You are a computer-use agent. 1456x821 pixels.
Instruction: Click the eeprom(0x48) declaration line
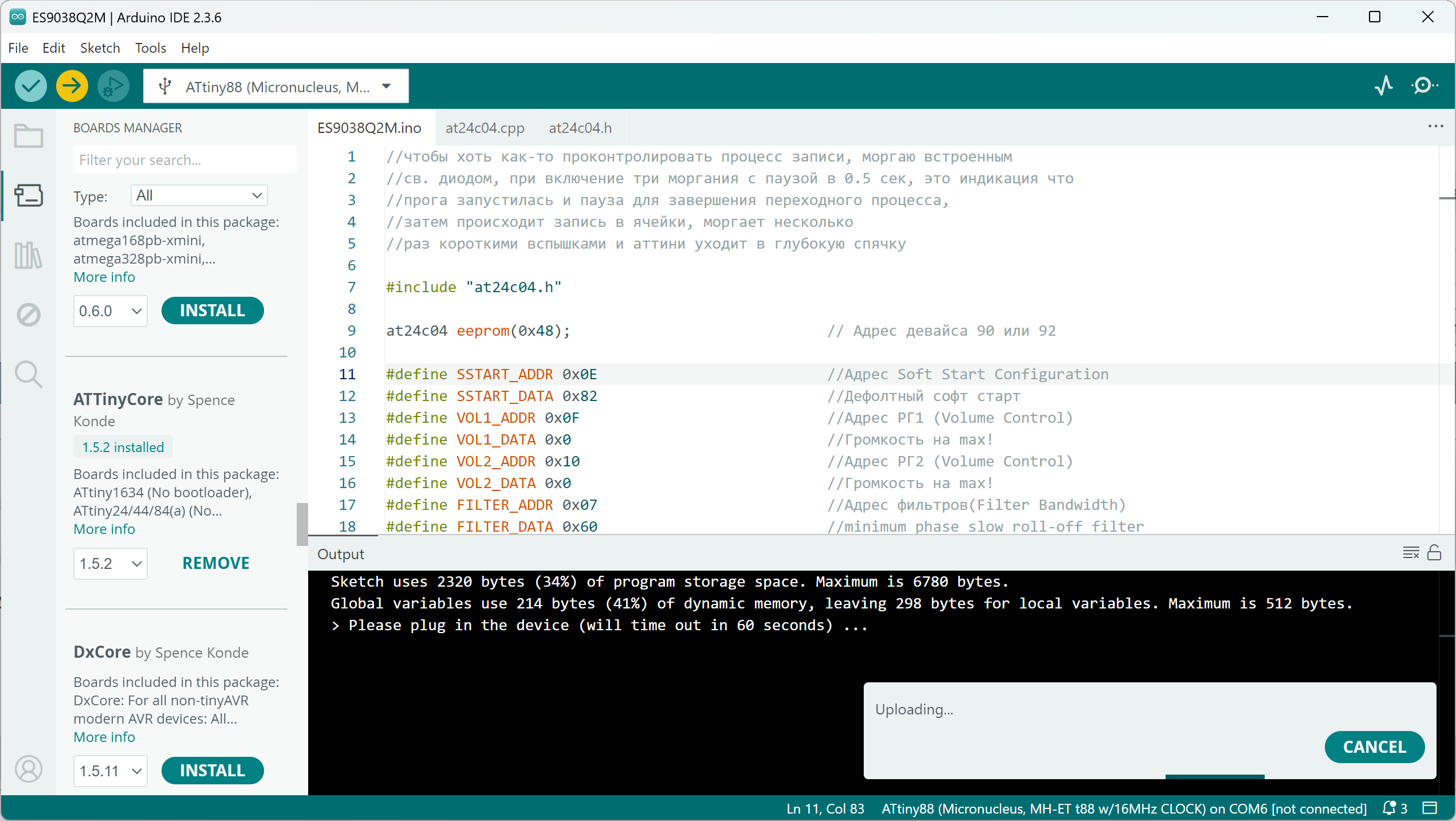[478, 331]
